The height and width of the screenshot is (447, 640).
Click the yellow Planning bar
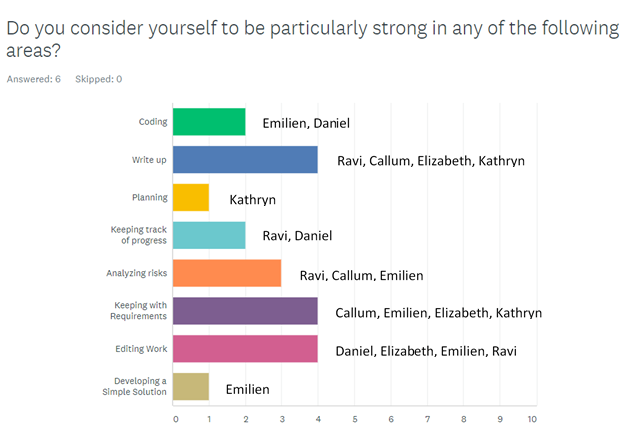tap(191, 197)
